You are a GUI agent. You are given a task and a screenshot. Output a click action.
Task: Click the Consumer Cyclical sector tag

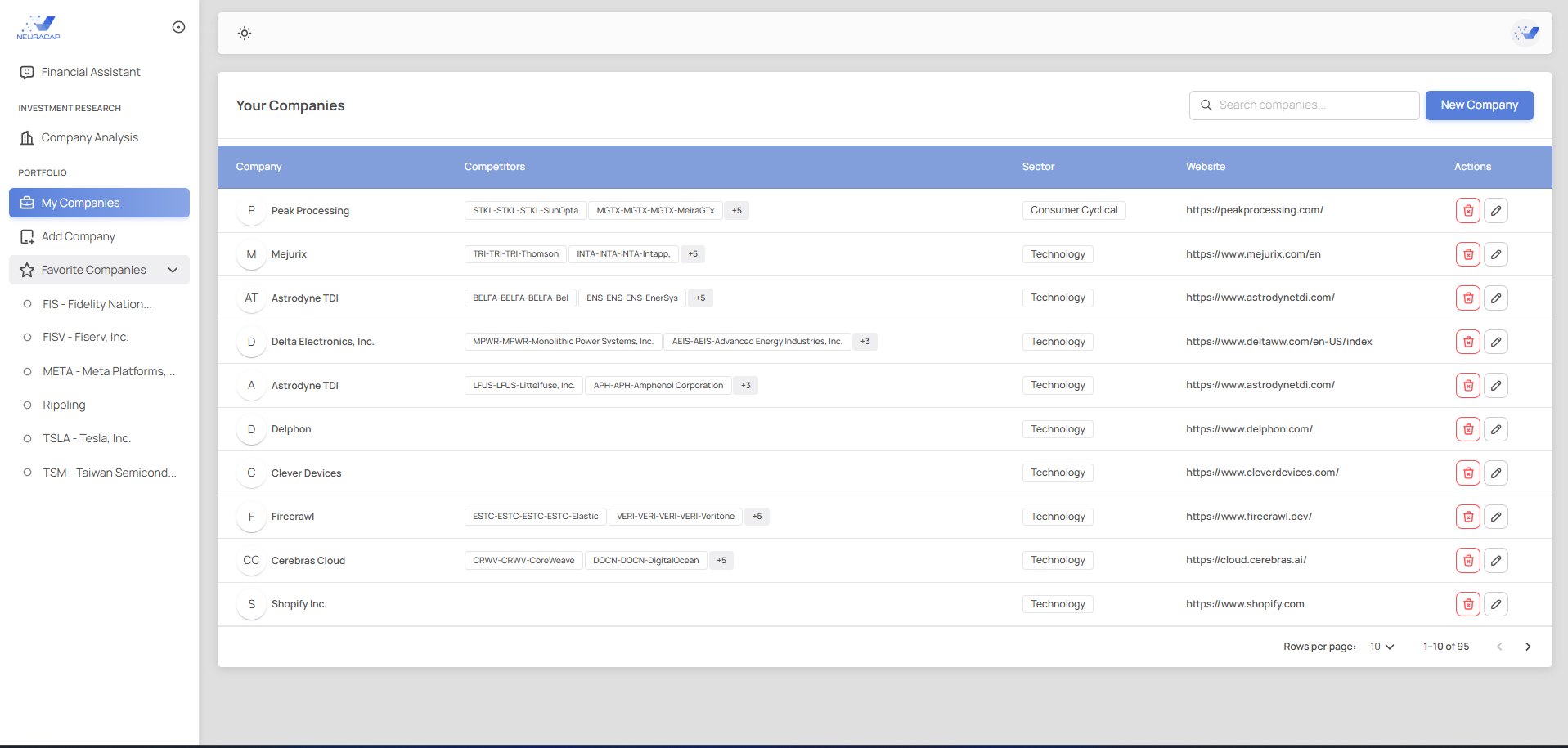[x=1074, y=210]
